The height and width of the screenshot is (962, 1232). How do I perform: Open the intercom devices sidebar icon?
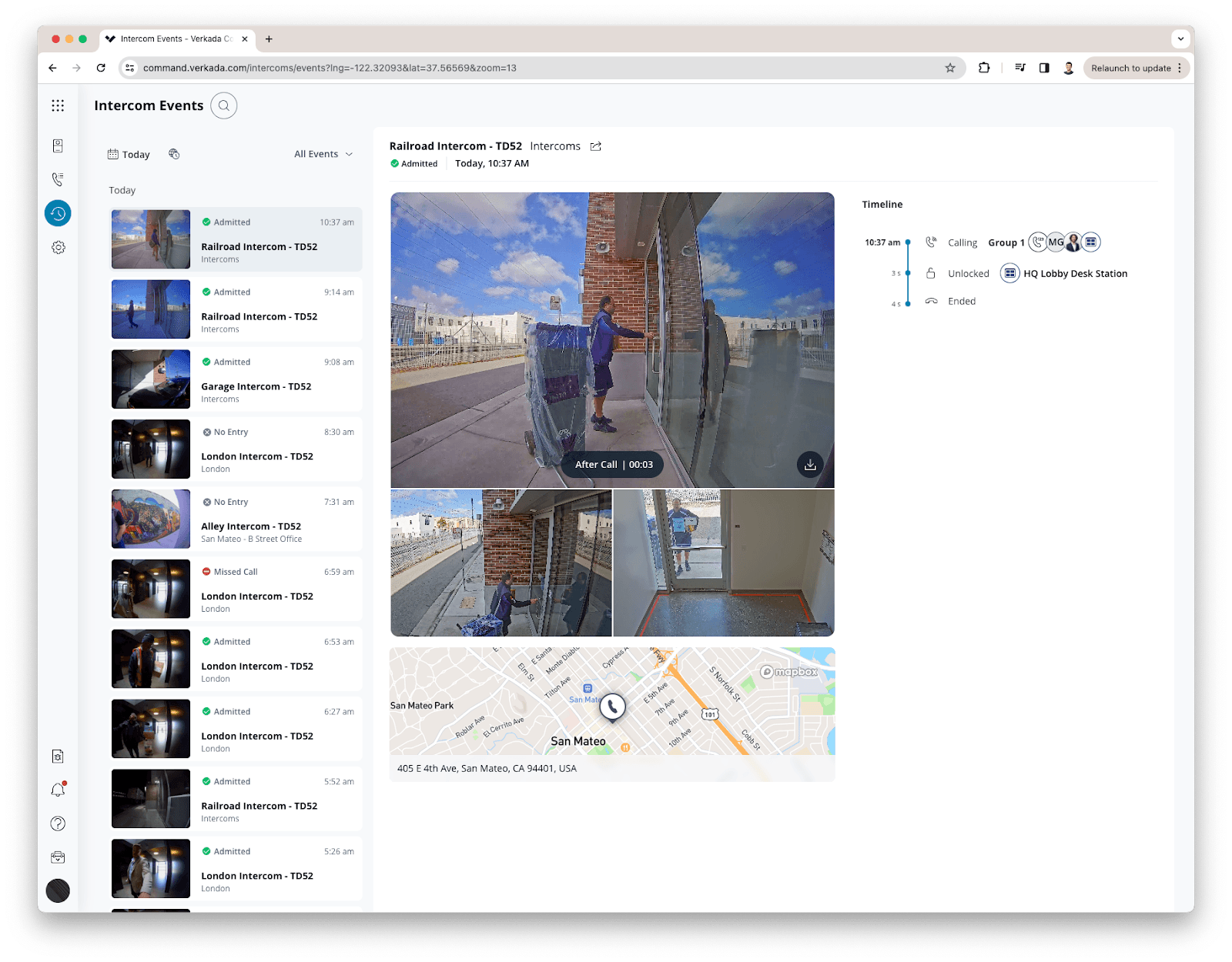tap(58, 146)
